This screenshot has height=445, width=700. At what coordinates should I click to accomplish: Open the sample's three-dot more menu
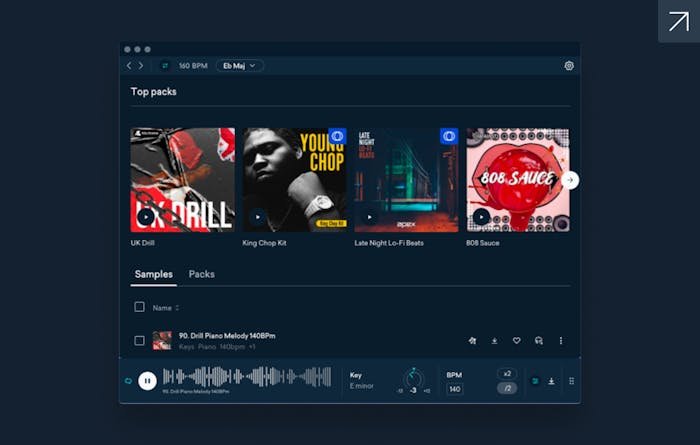click(x=561, y=340)
